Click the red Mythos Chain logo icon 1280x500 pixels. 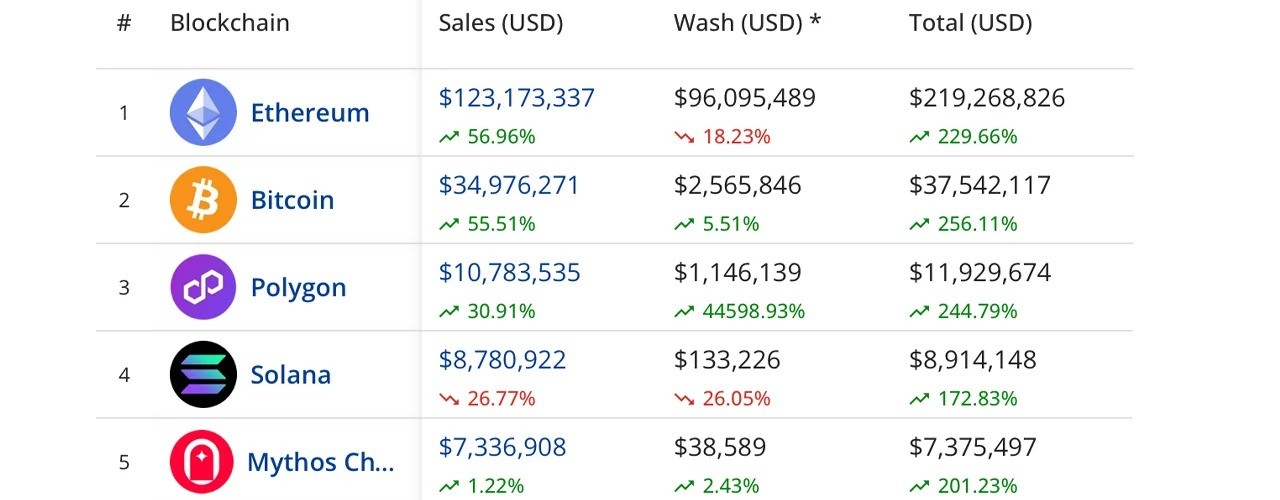(x=203, y=462)
